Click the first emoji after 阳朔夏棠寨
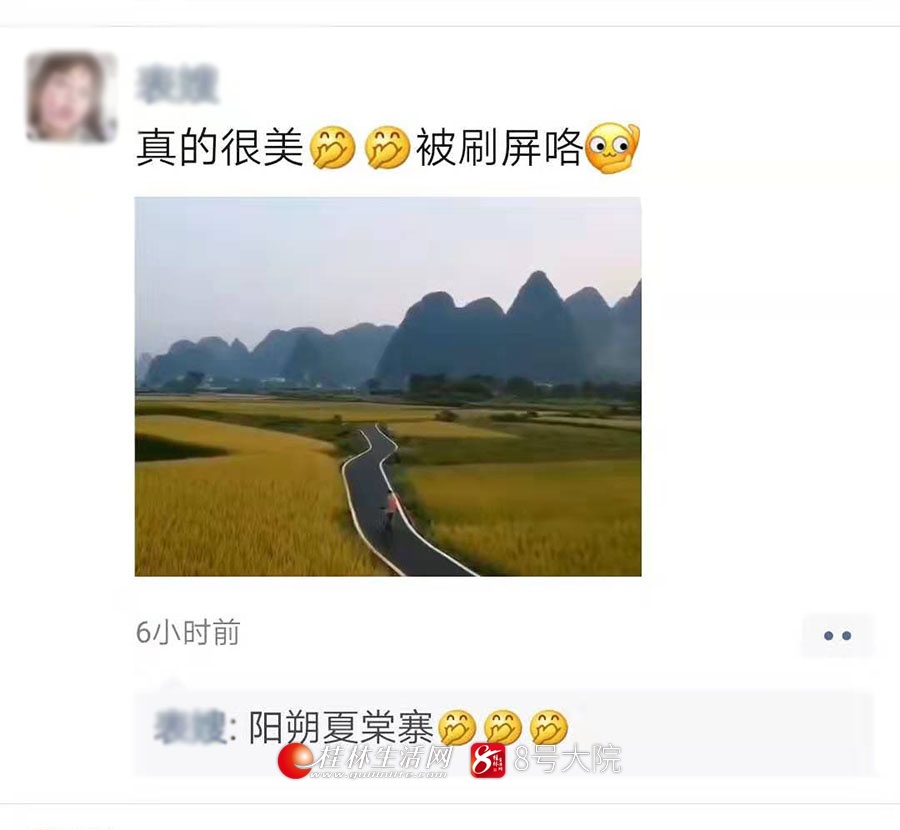 click(457, 728)
